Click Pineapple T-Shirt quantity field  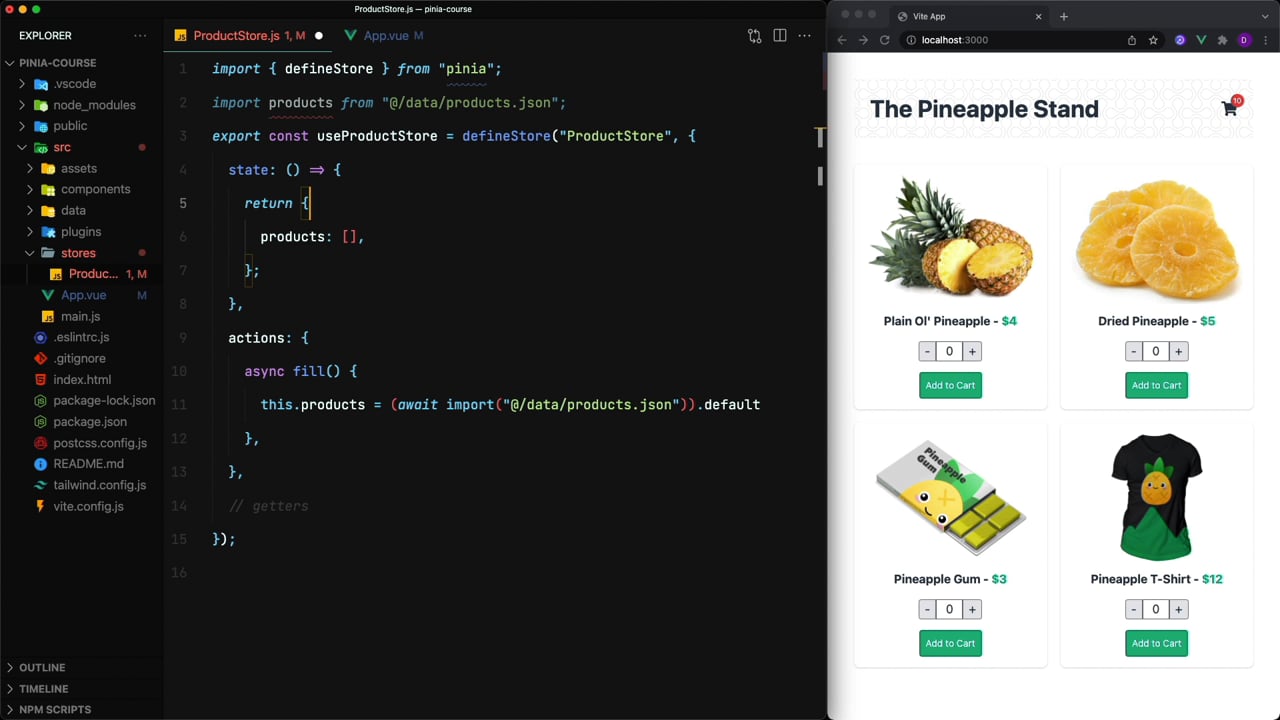pyautogui.click(x=1155, y=609)
